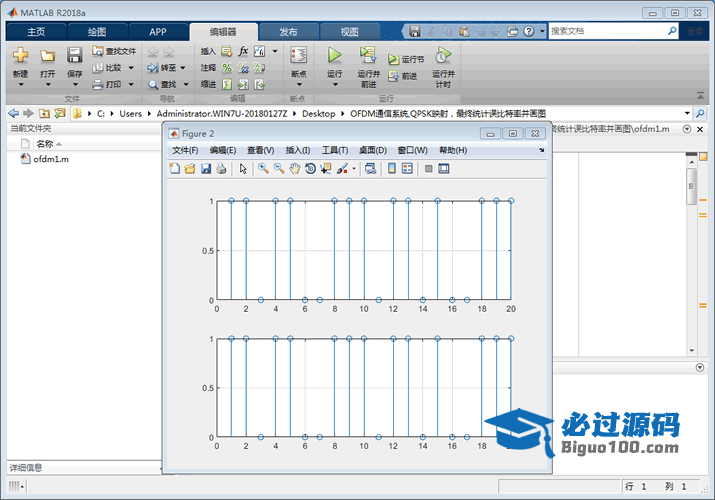Click the browse for folder icon
The width and height of the screenshot is (715, 500).
click(60, 113)
